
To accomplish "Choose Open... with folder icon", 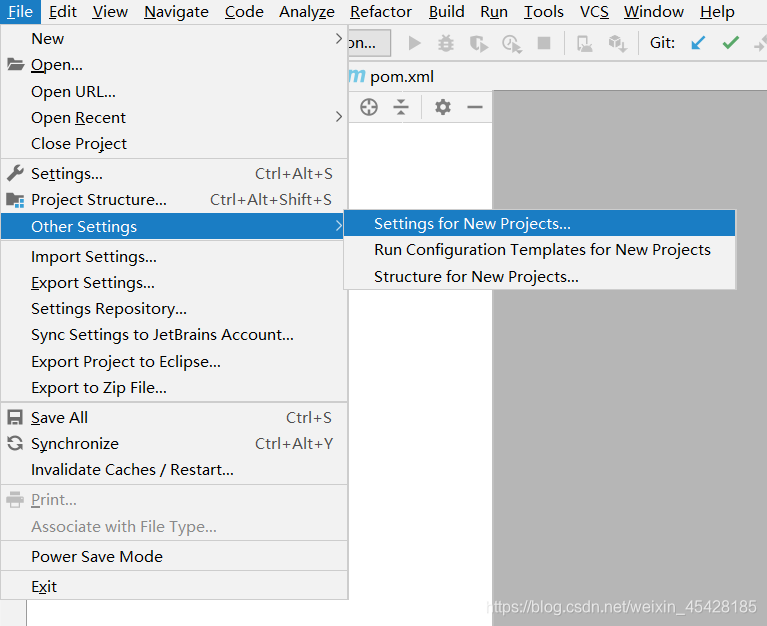I will 174,65.
